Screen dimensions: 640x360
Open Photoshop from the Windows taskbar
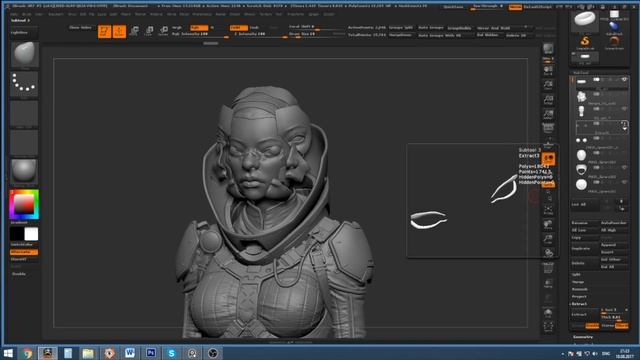[x=151, y=353]
